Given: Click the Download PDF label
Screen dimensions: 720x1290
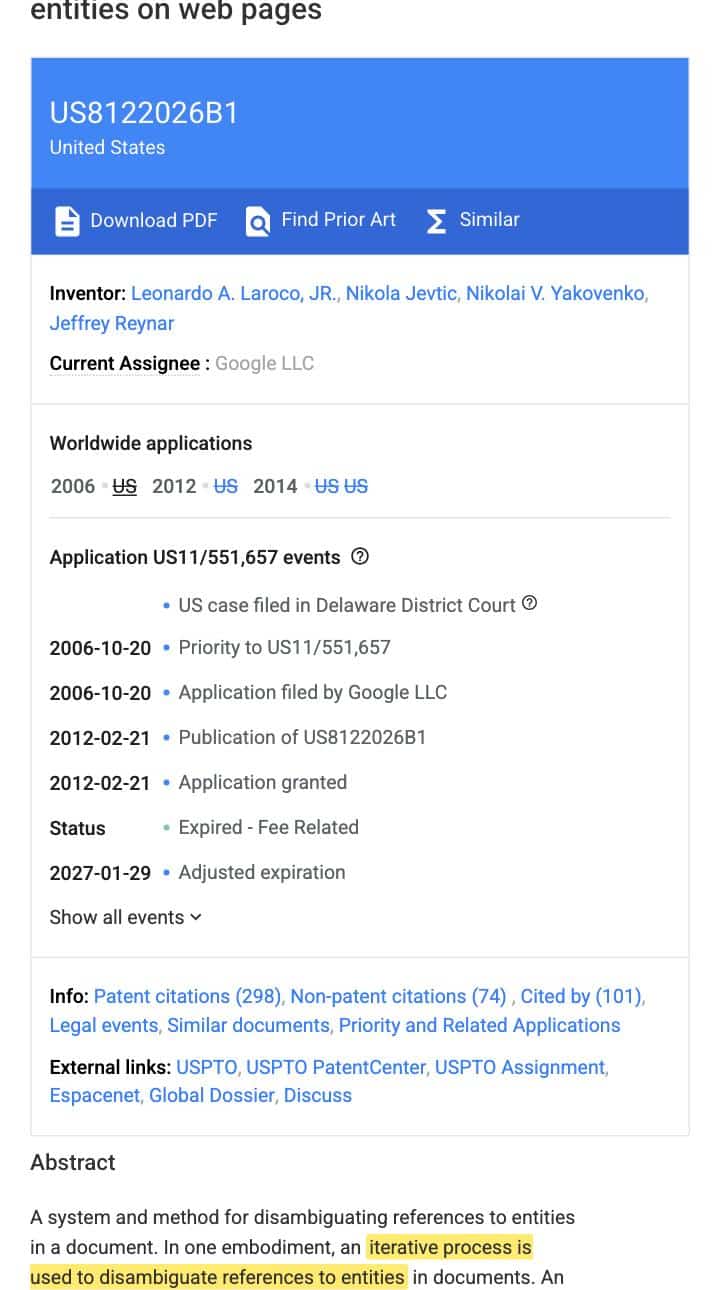Looking at the screenshot, I should [x=153, y=221].
